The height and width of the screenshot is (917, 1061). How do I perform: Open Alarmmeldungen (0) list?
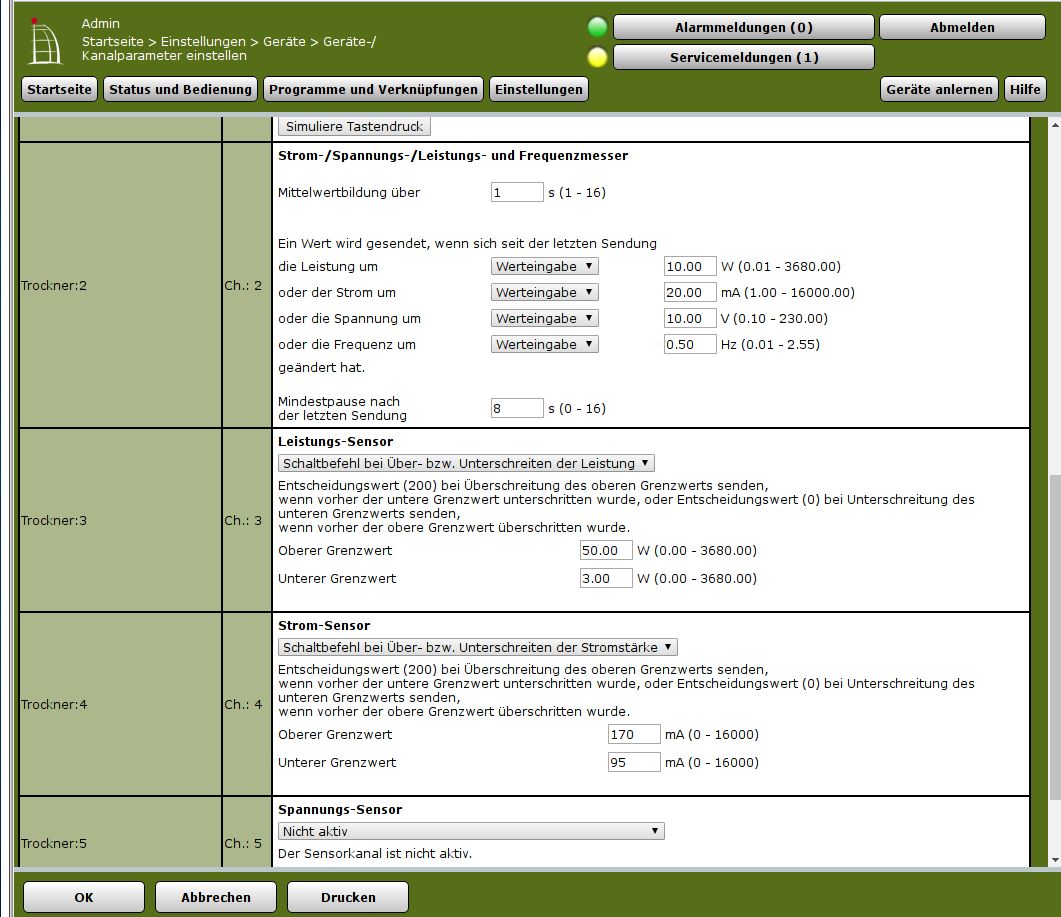click(x=744, y=28)
